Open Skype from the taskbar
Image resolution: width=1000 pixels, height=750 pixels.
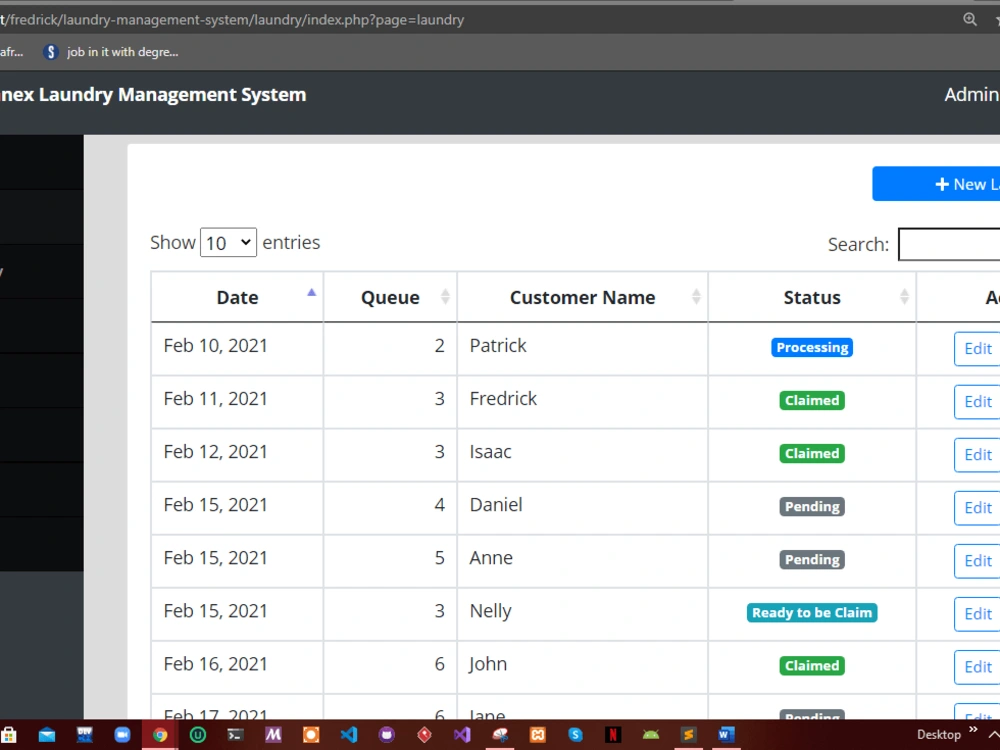(x=575, y=735)
